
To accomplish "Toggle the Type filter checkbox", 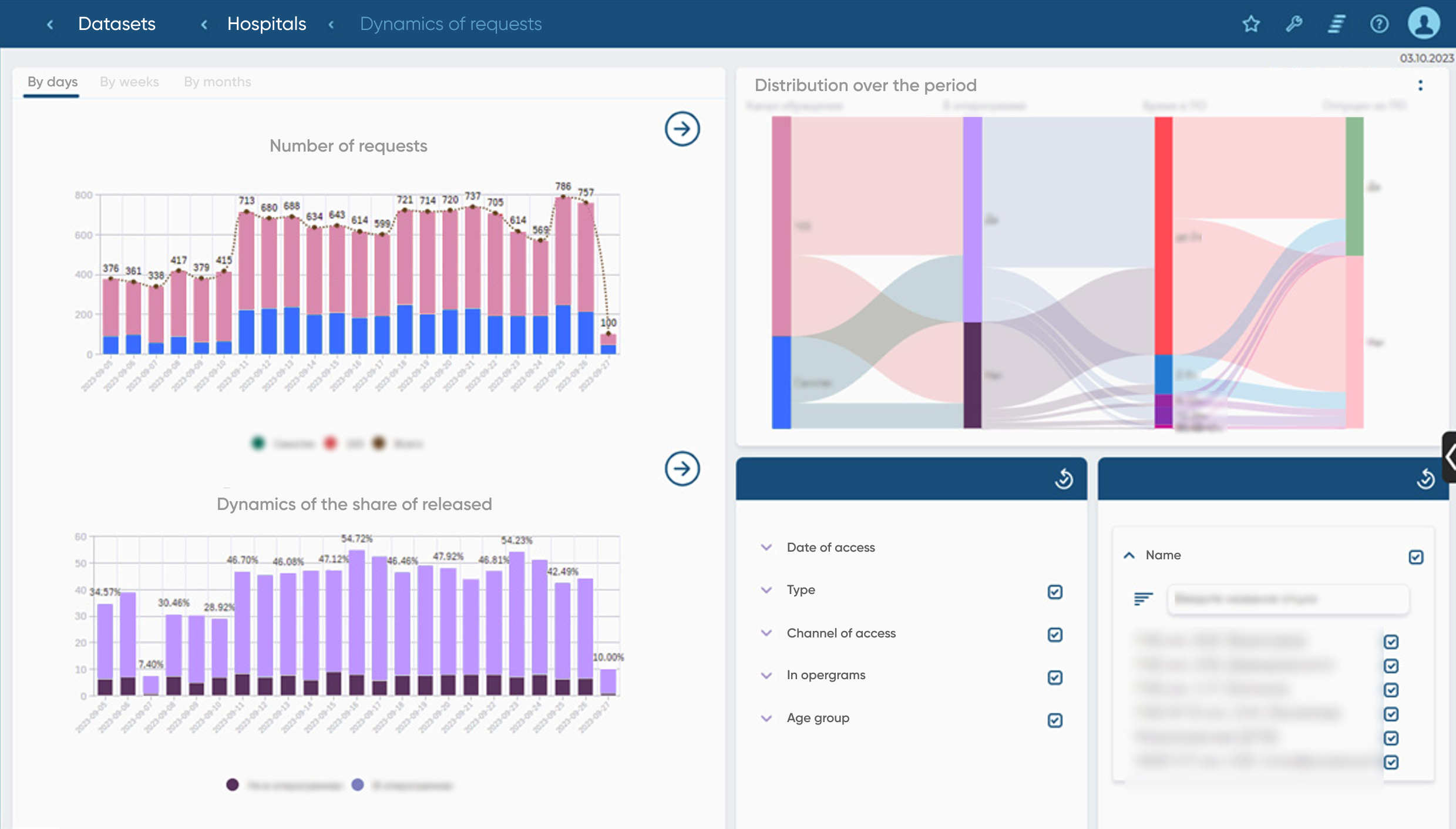I will point(1055,592).
